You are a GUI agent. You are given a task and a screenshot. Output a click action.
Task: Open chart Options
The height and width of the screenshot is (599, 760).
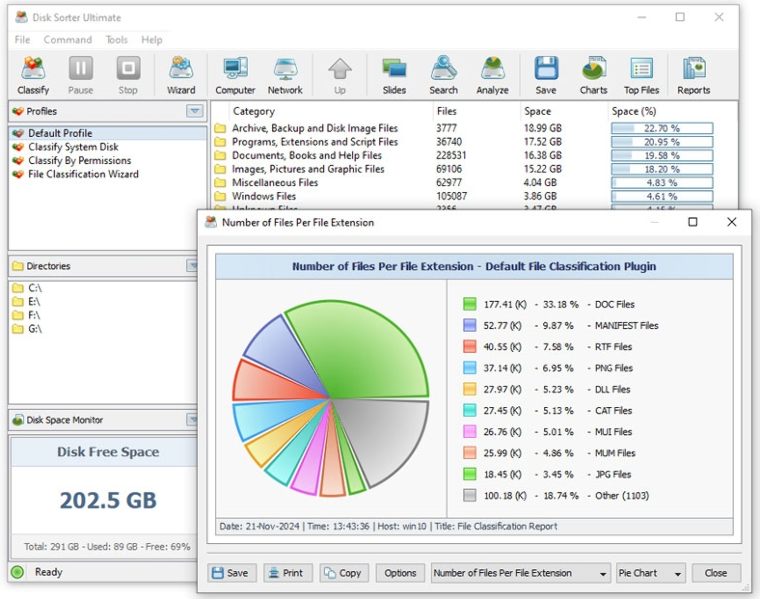pyautogui.click(x=400, y=573)
